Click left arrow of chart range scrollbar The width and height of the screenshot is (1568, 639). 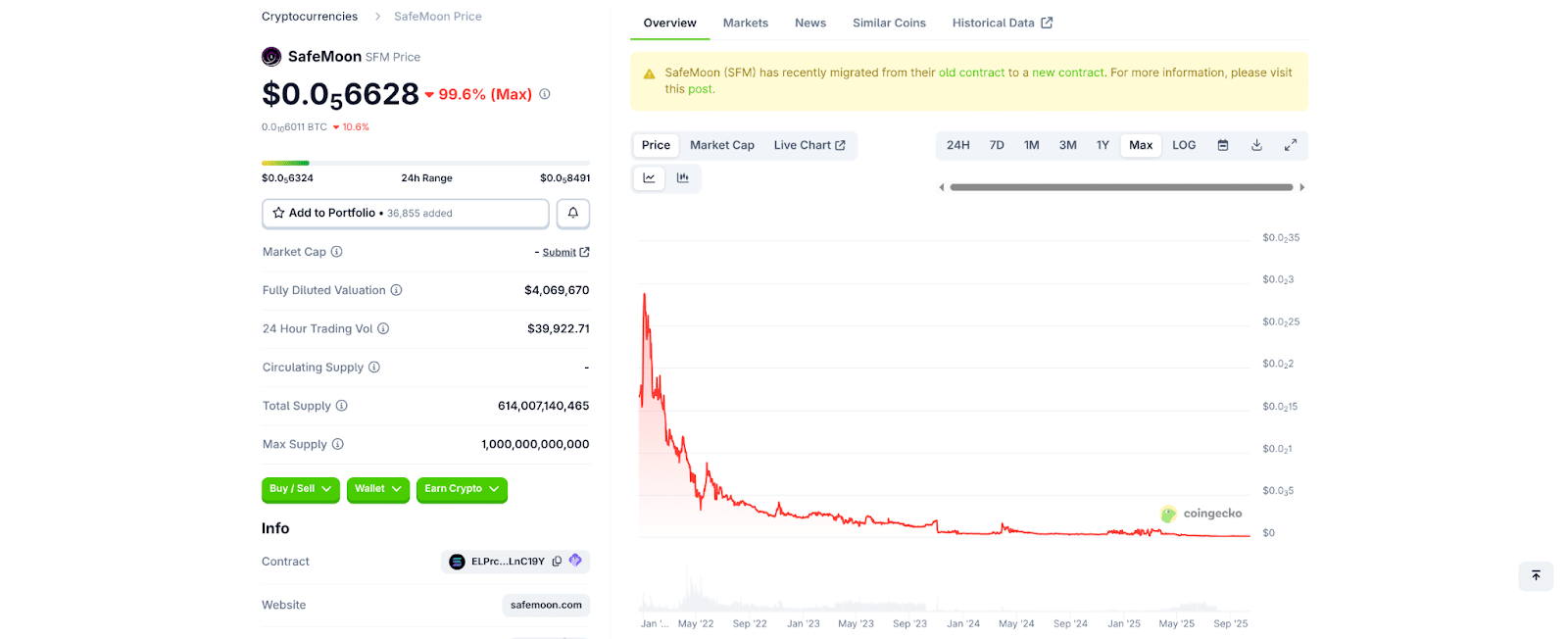pos(942,187)
